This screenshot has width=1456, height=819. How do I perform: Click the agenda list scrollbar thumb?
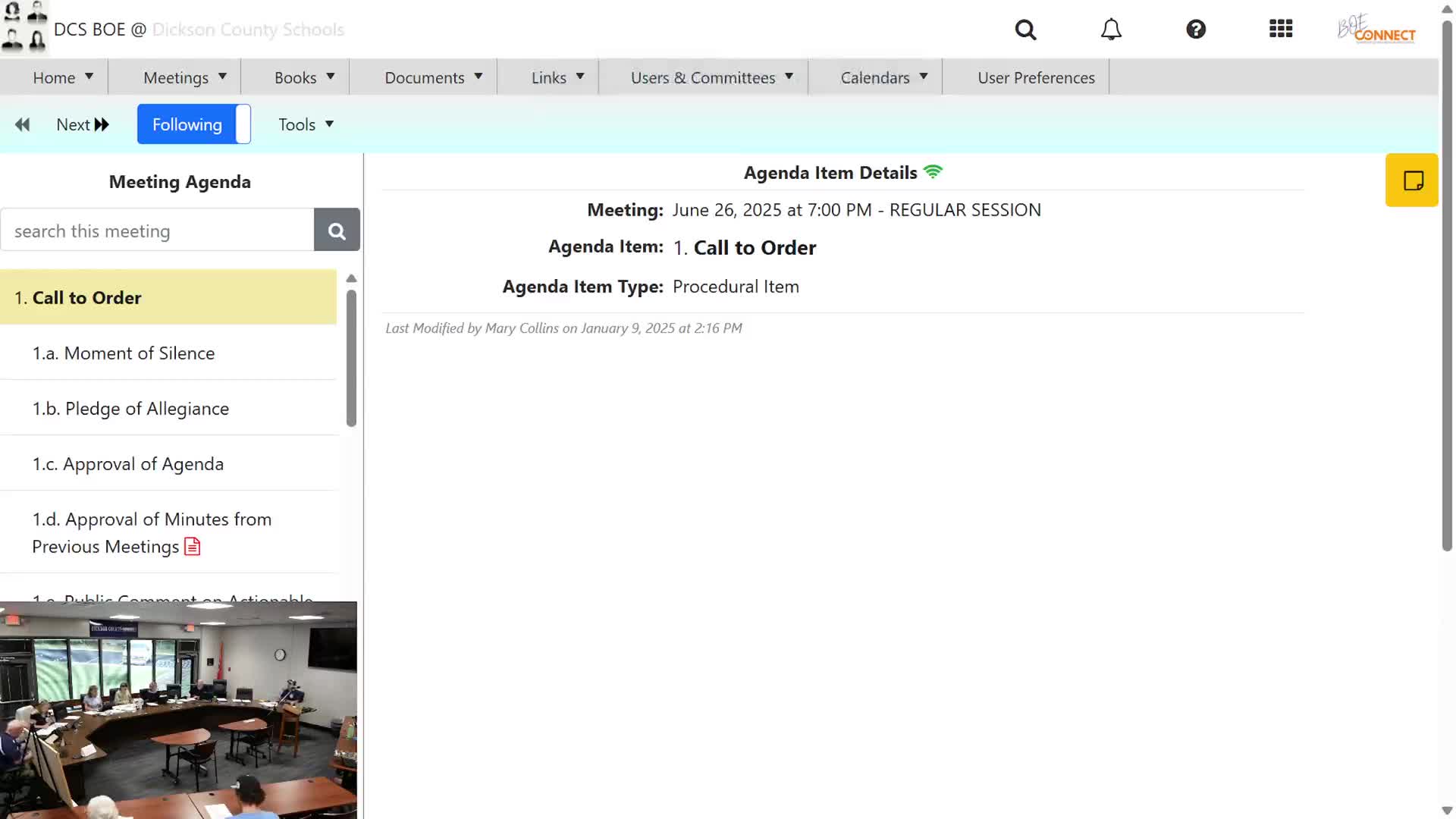(x=351, y=358)
